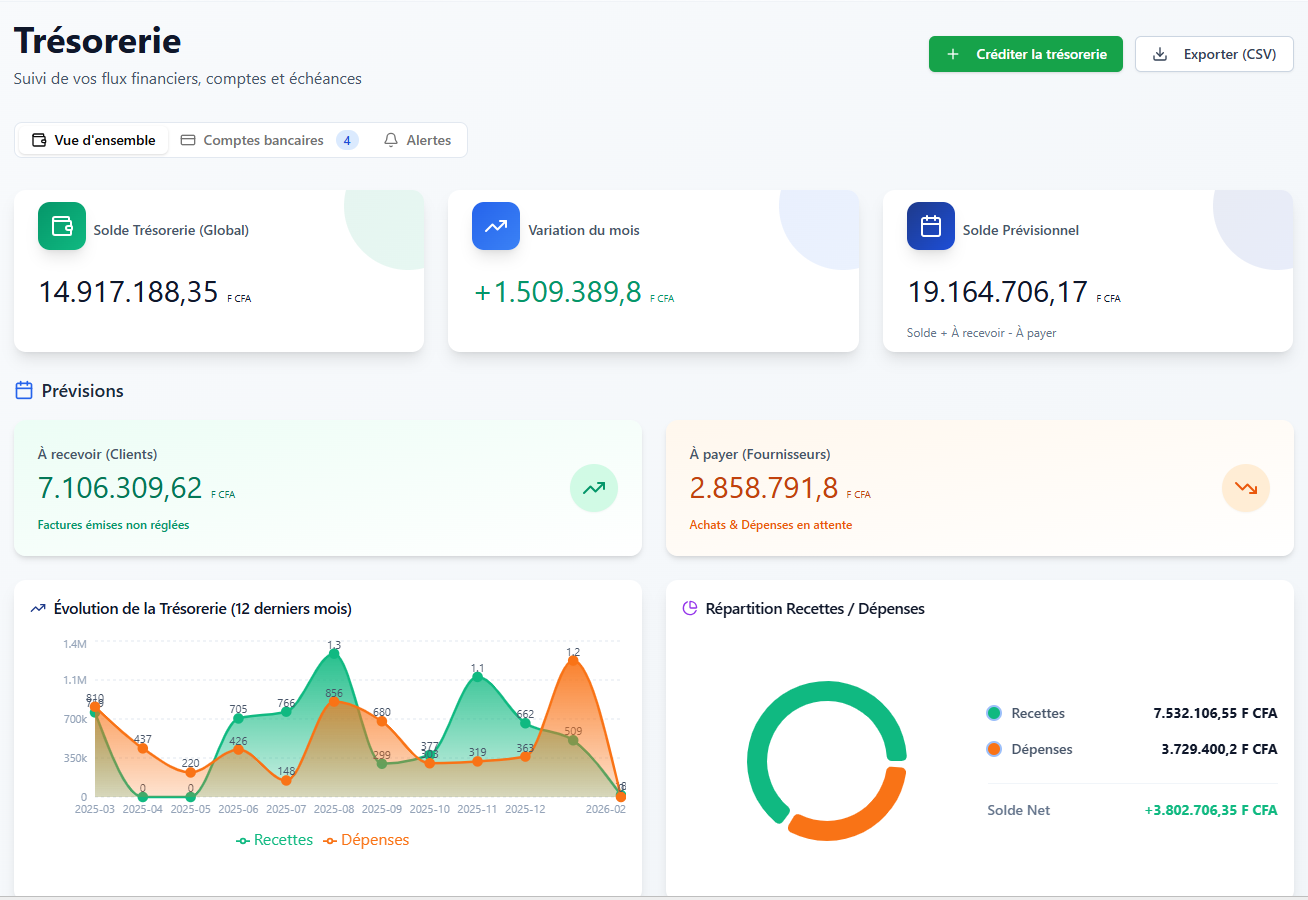Click the green Recettes color dot
Viewport: 1308px width, 900px height.
(993, 713)
